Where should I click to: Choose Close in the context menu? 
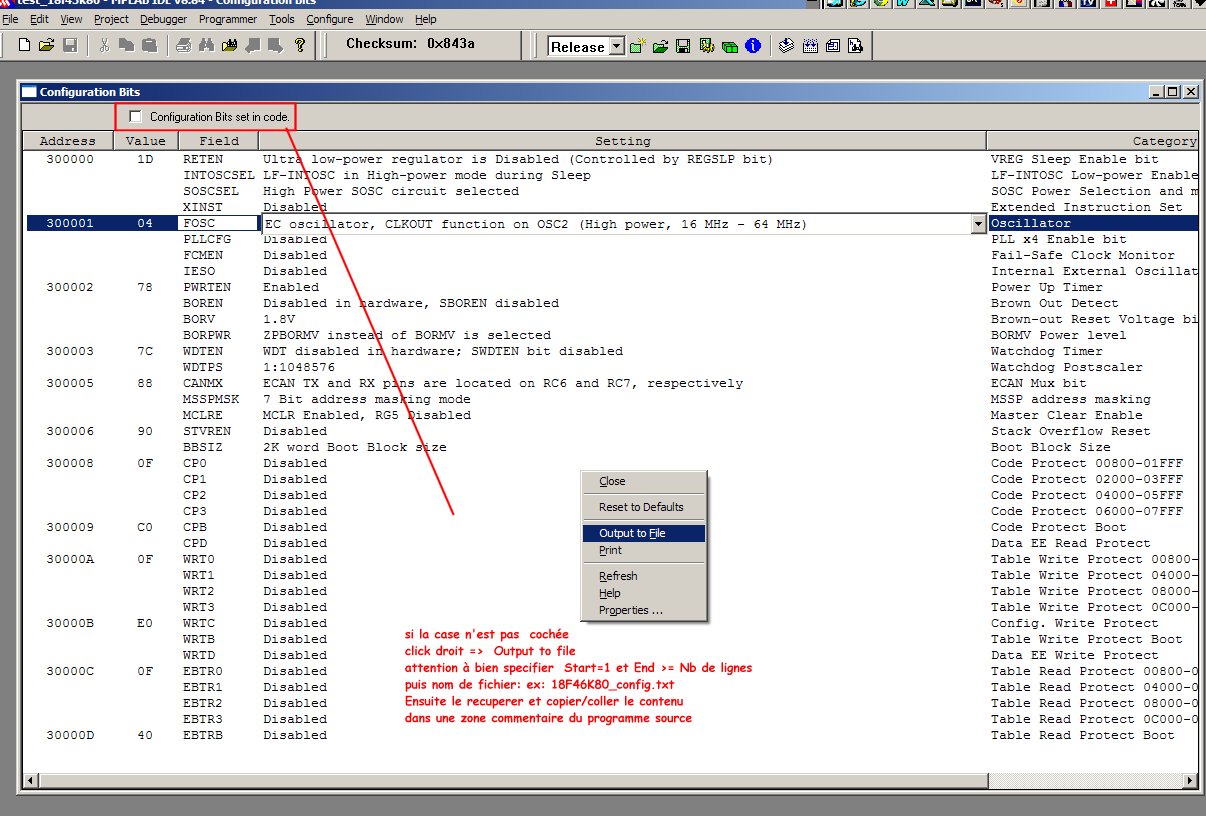(x=644, y=481)
